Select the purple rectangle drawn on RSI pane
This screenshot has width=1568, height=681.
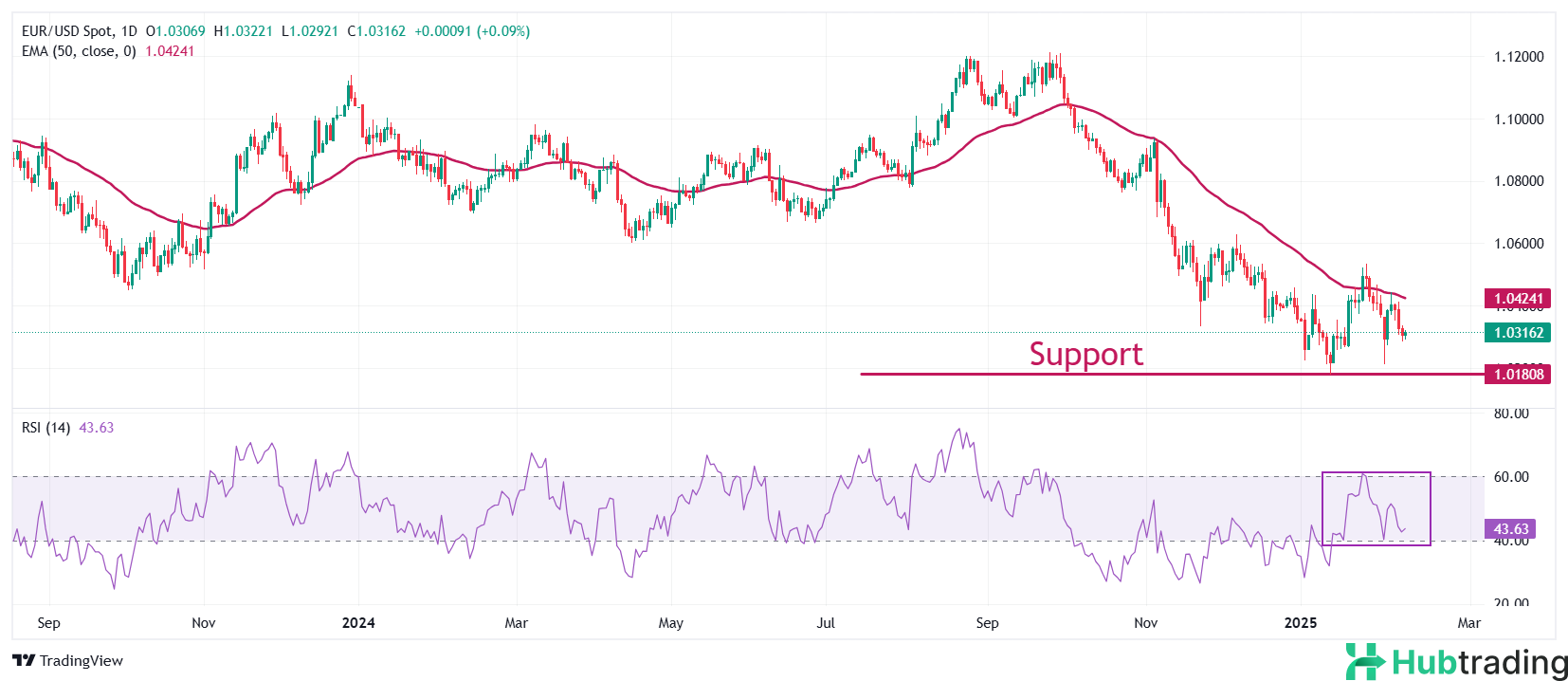(x=1376, y=472)
